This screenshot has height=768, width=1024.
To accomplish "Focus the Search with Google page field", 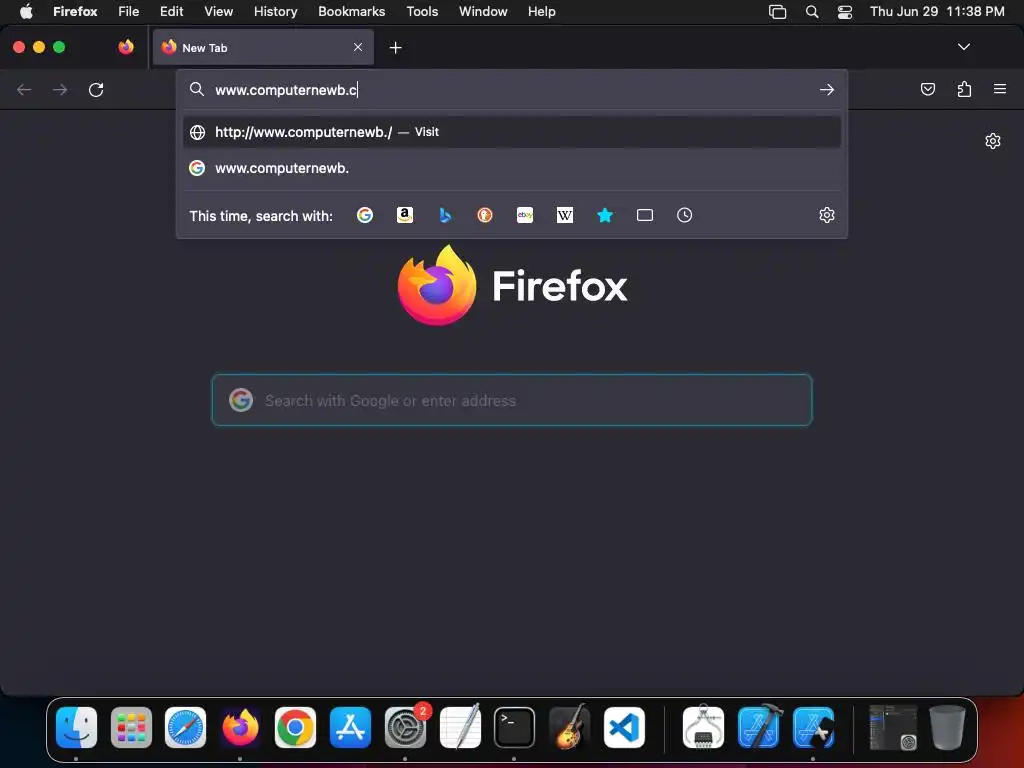I will tap(511, 400).
